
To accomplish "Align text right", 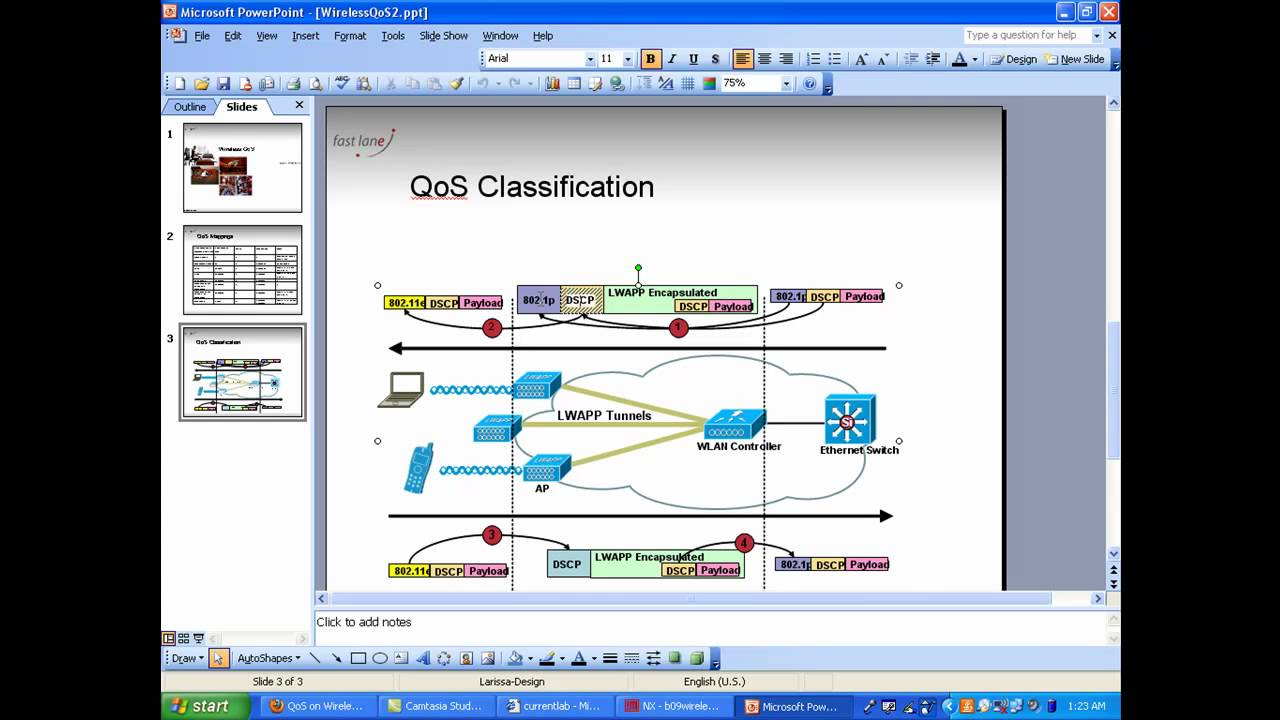I will [x=786, y=59].
